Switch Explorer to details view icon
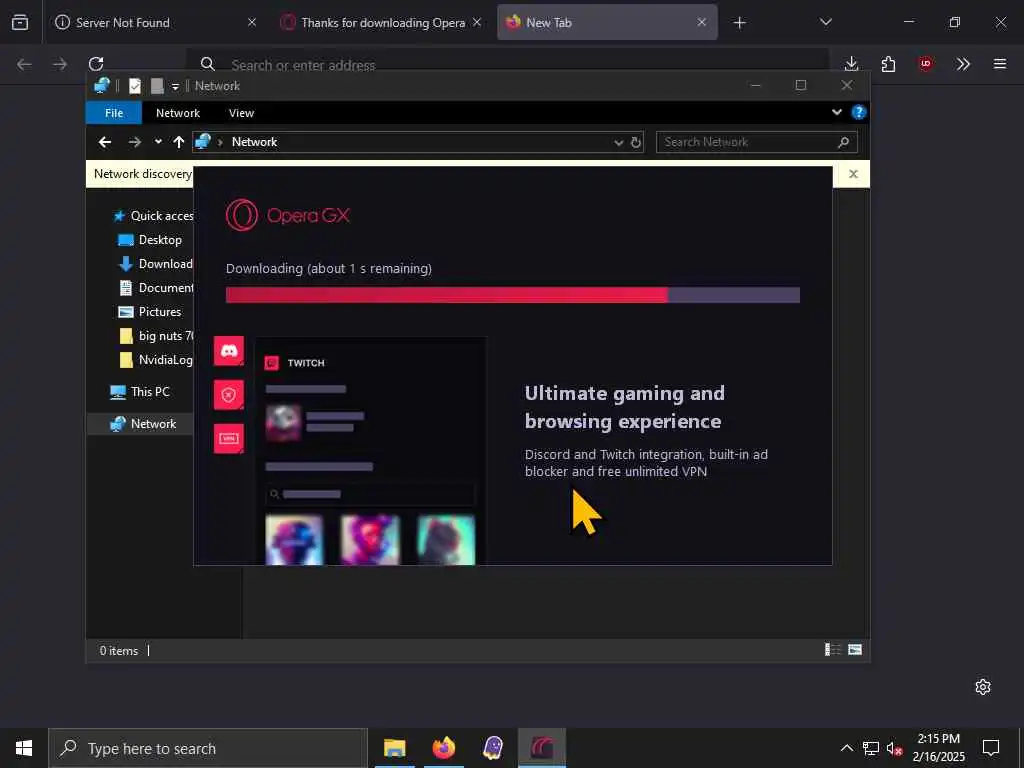Screen dimensions: 1024x768 (x=833, y=649)
